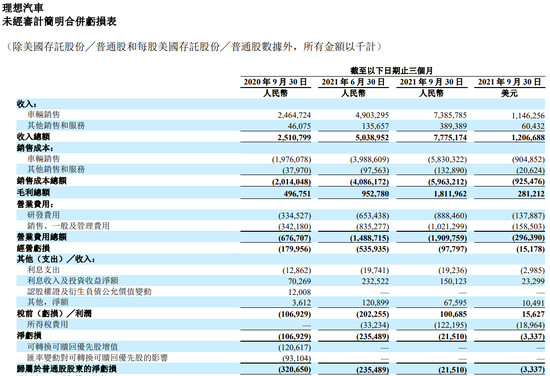
Task: Click the header 截至以下日期止三個月
Action: 392,71
